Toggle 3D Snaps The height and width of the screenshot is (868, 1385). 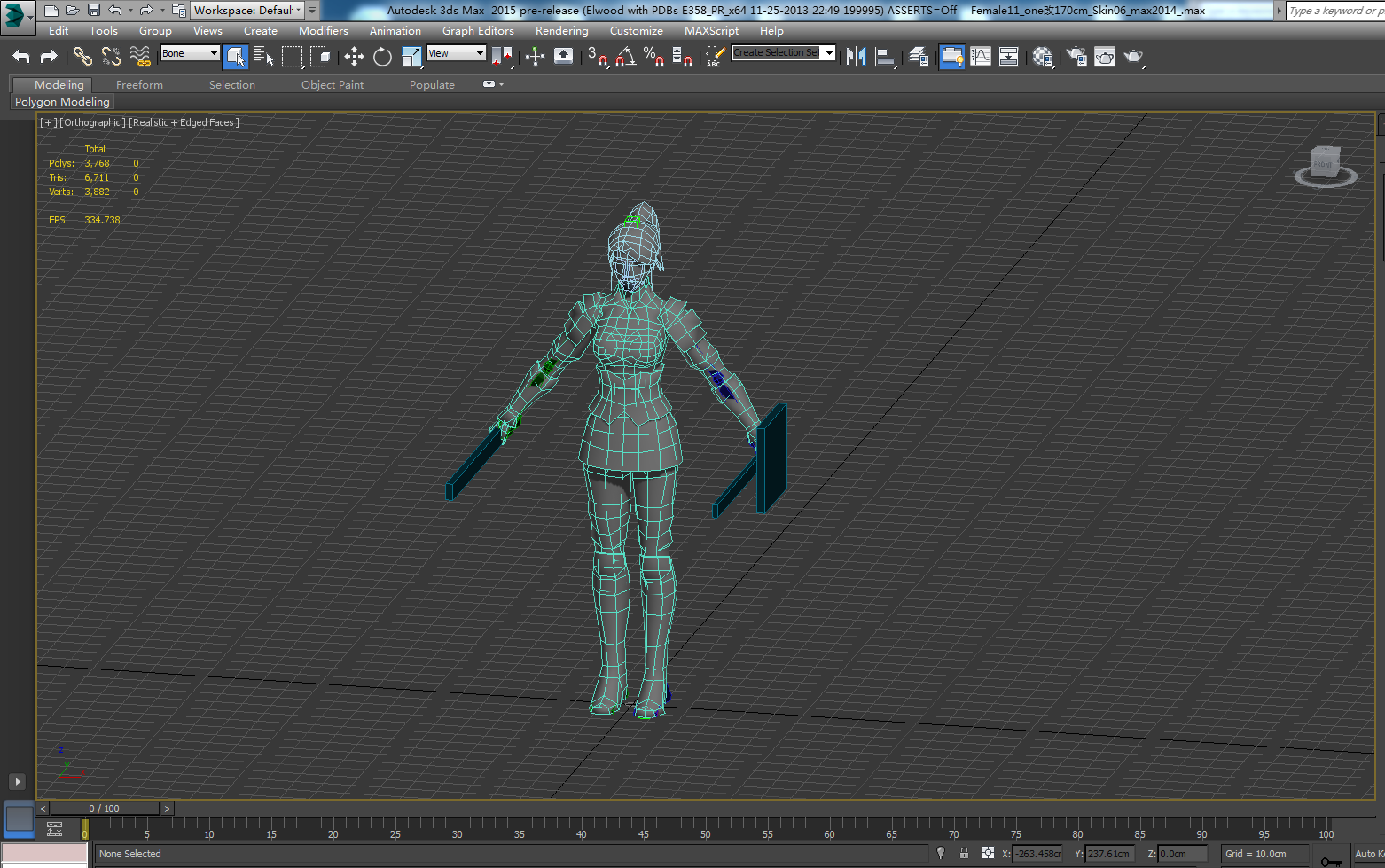(598, 57)
